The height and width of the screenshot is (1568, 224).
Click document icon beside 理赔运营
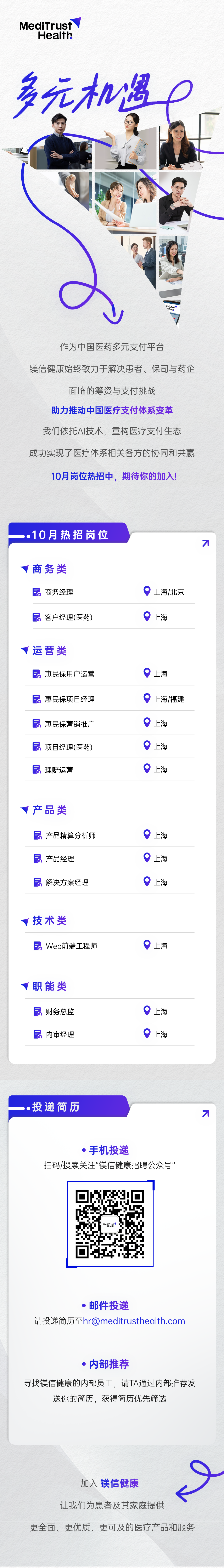pyautogui.click(x=37, y=769)
